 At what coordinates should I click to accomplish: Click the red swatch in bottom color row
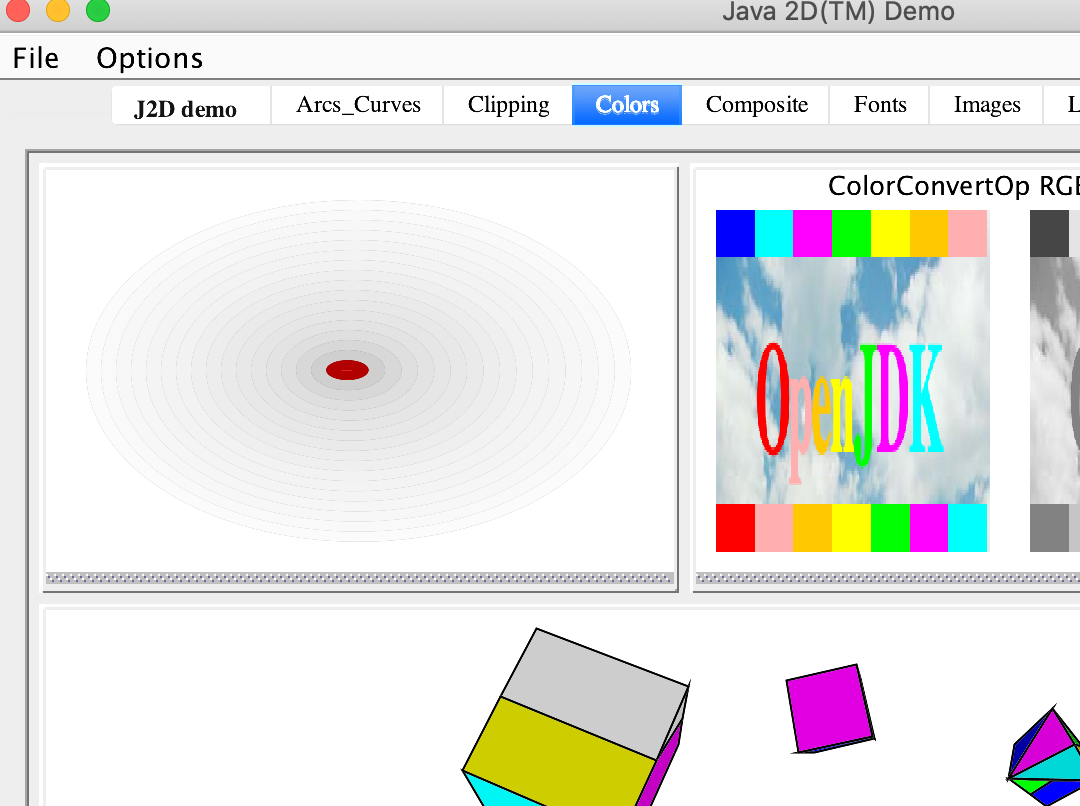[735, 527]
